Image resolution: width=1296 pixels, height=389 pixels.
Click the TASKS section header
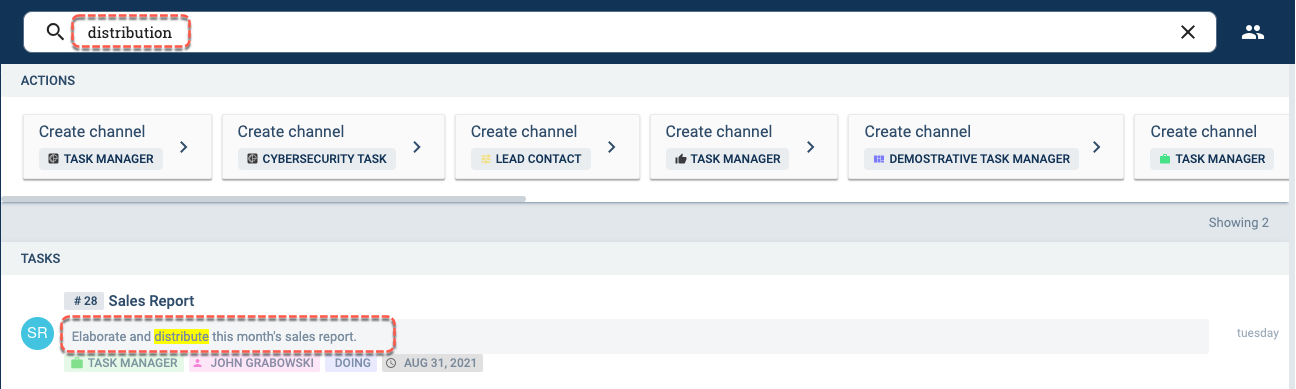[41, 258]
